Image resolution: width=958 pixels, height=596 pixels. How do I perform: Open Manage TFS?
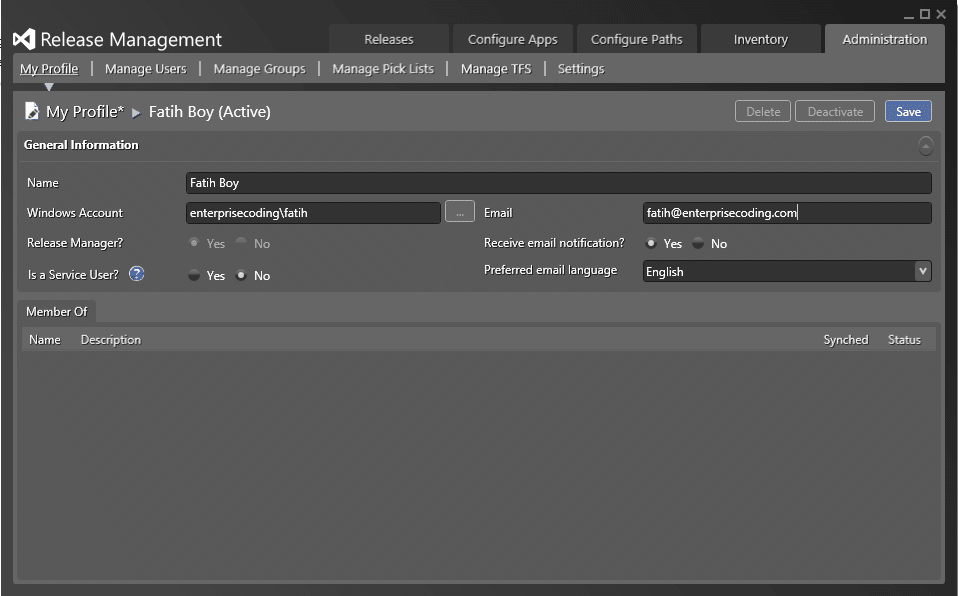point(496,68)
